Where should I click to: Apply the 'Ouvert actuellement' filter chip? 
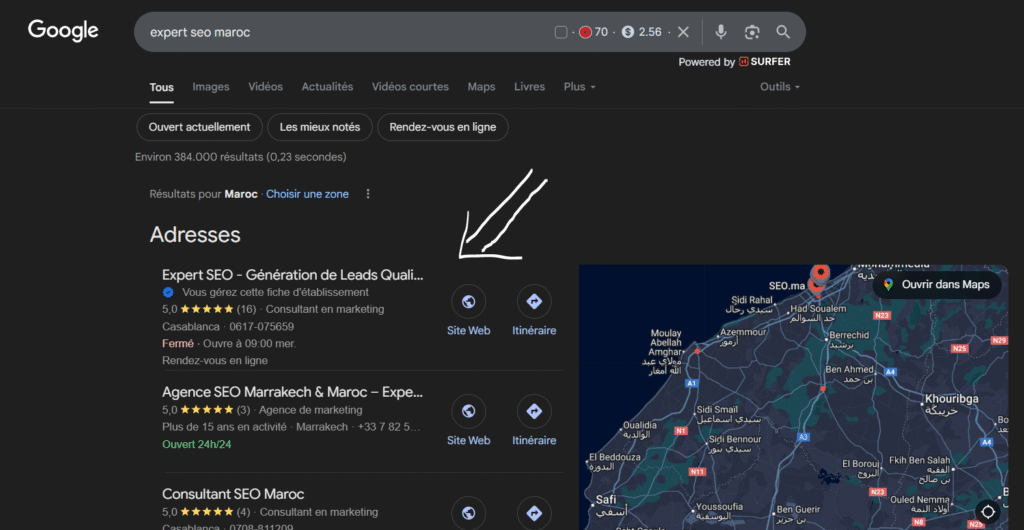199,127
